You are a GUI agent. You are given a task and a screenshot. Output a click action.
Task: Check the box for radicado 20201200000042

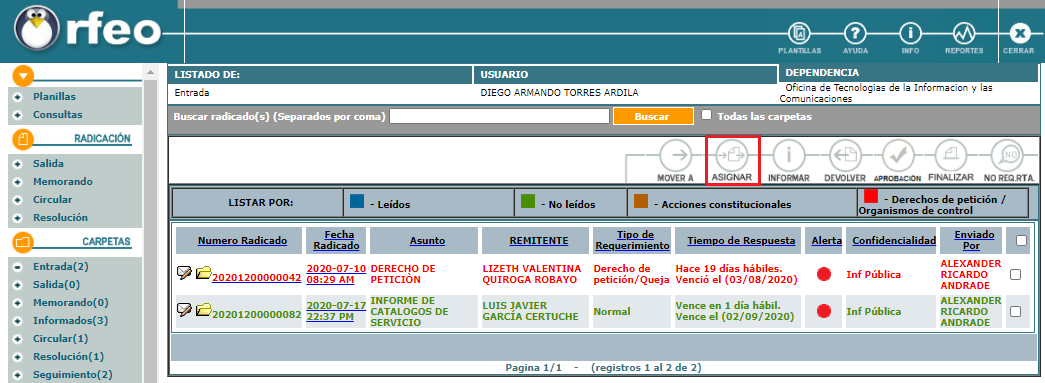1016,274
